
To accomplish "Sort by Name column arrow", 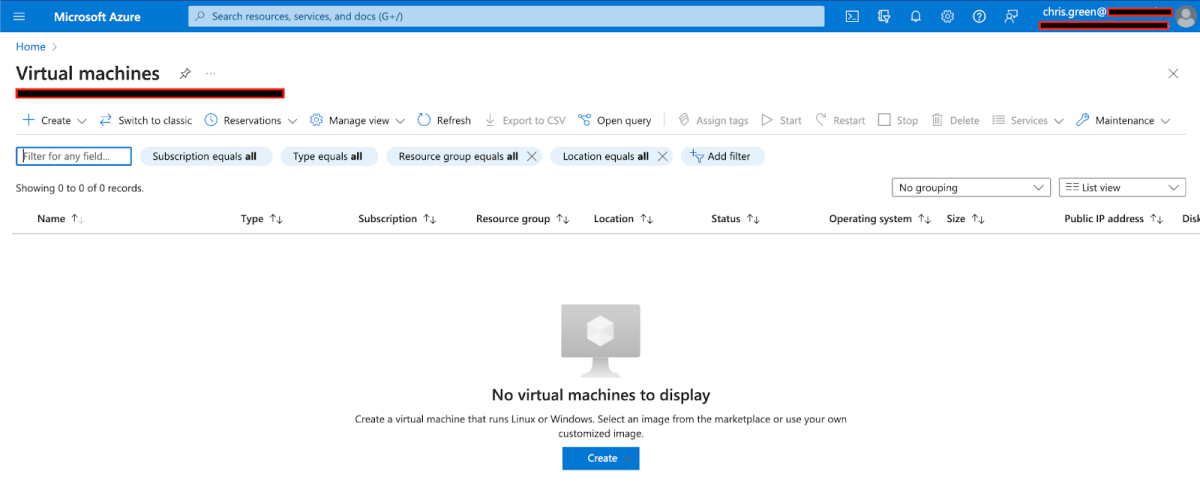I will click(78, 219).
